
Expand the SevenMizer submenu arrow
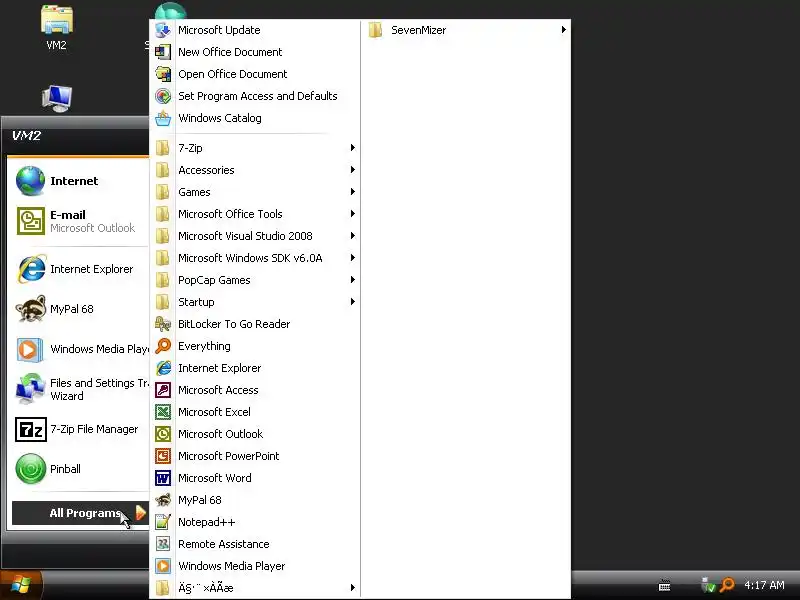pyautogui.click(x=564, y=30)
